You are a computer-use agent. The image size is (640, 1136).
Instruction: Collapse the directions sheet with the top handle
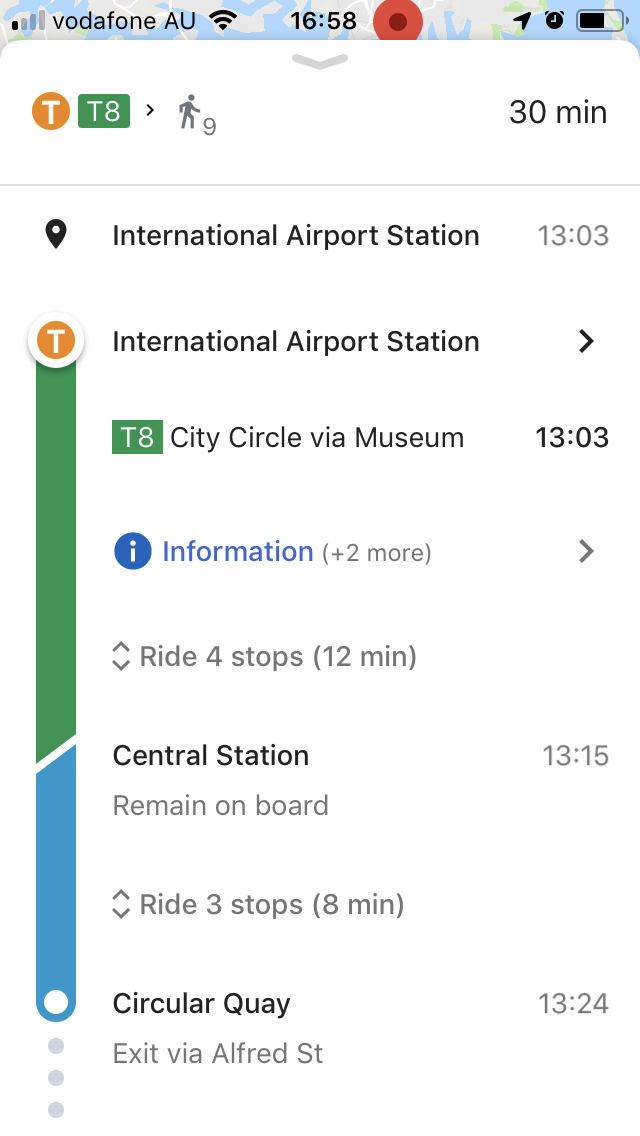(x=320, y=62)
